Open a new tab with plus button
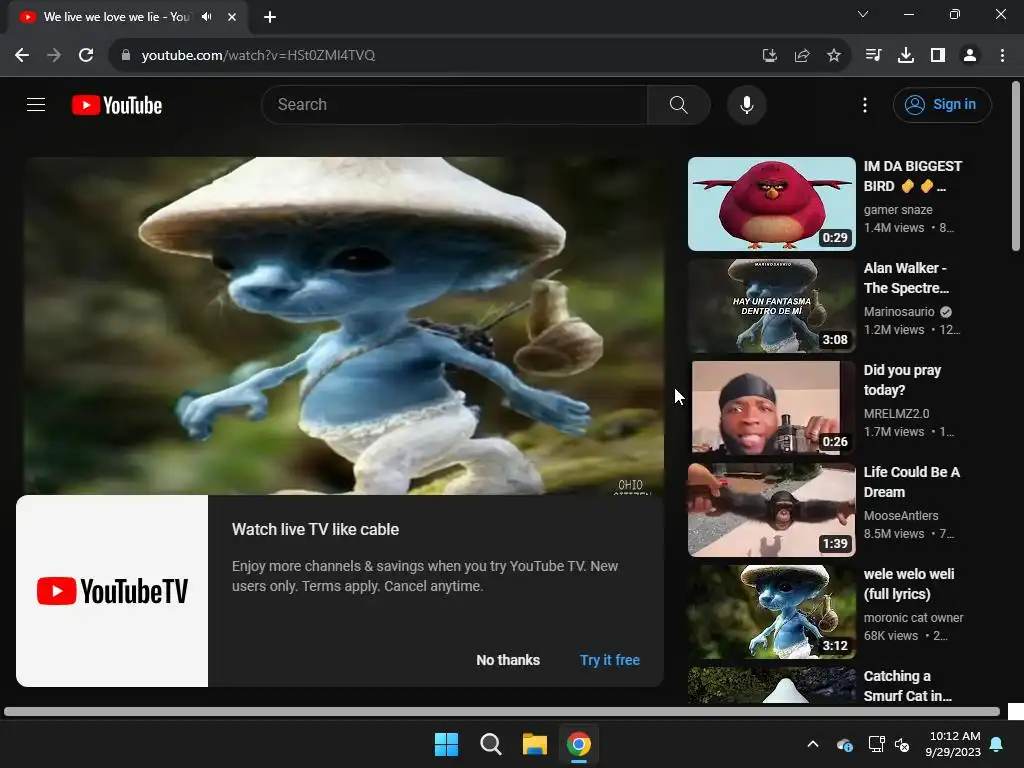The image size is (1024, 768). [x=270, y=17]
